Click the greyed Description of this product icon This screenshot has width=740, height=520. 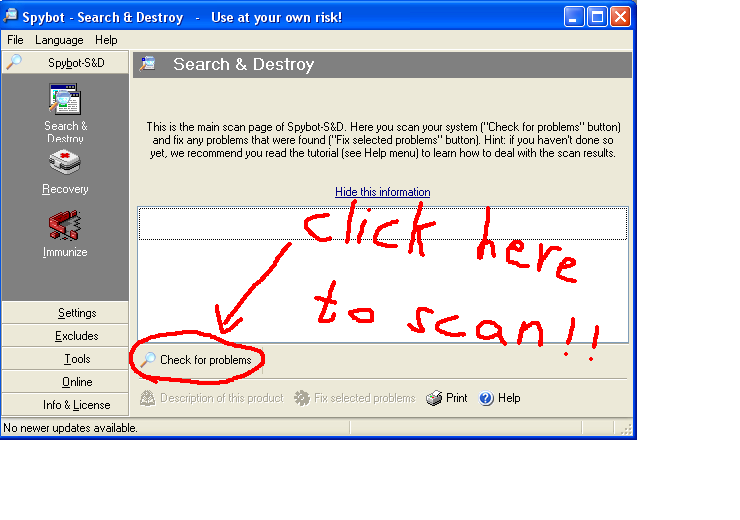(x=148, y=398)
